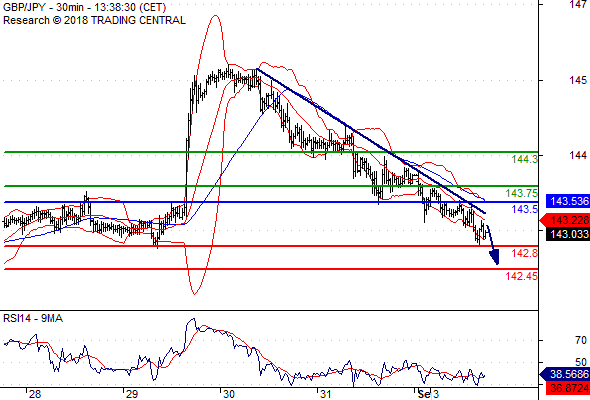Click the RSI14 - 9MA indicator label
The image size is (590, 400).
(33, 319)
